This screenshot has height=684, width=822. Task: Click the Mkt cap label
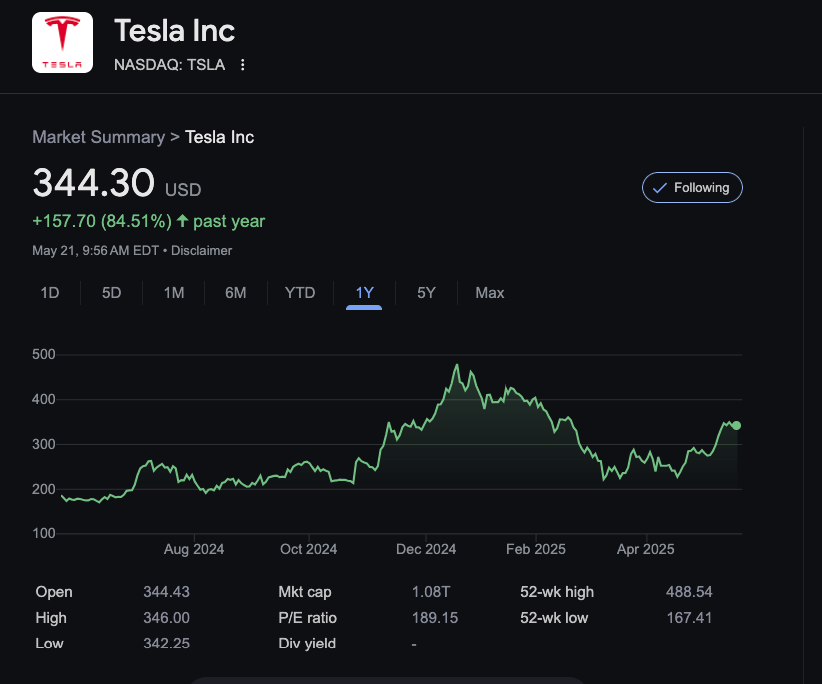coord(305,592)
